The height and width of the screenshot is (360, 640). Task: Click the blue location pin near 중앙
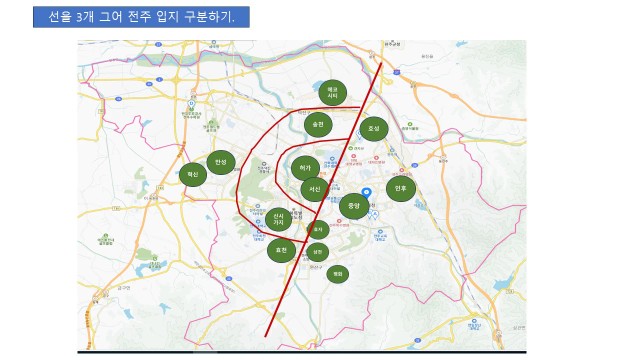coord(367,193)
